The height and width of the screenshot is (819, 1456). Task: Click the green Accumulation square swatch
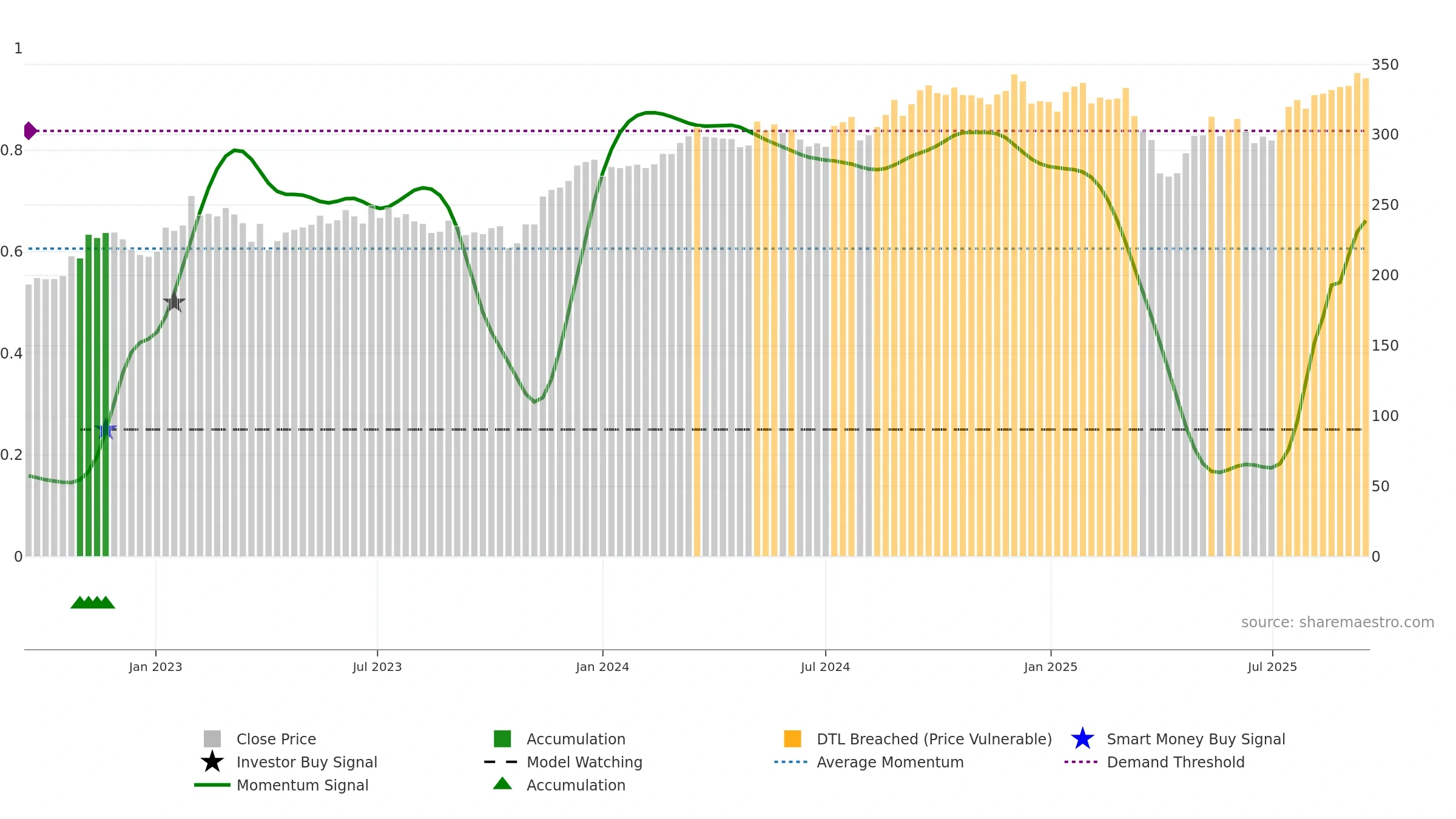coord(502,739)
